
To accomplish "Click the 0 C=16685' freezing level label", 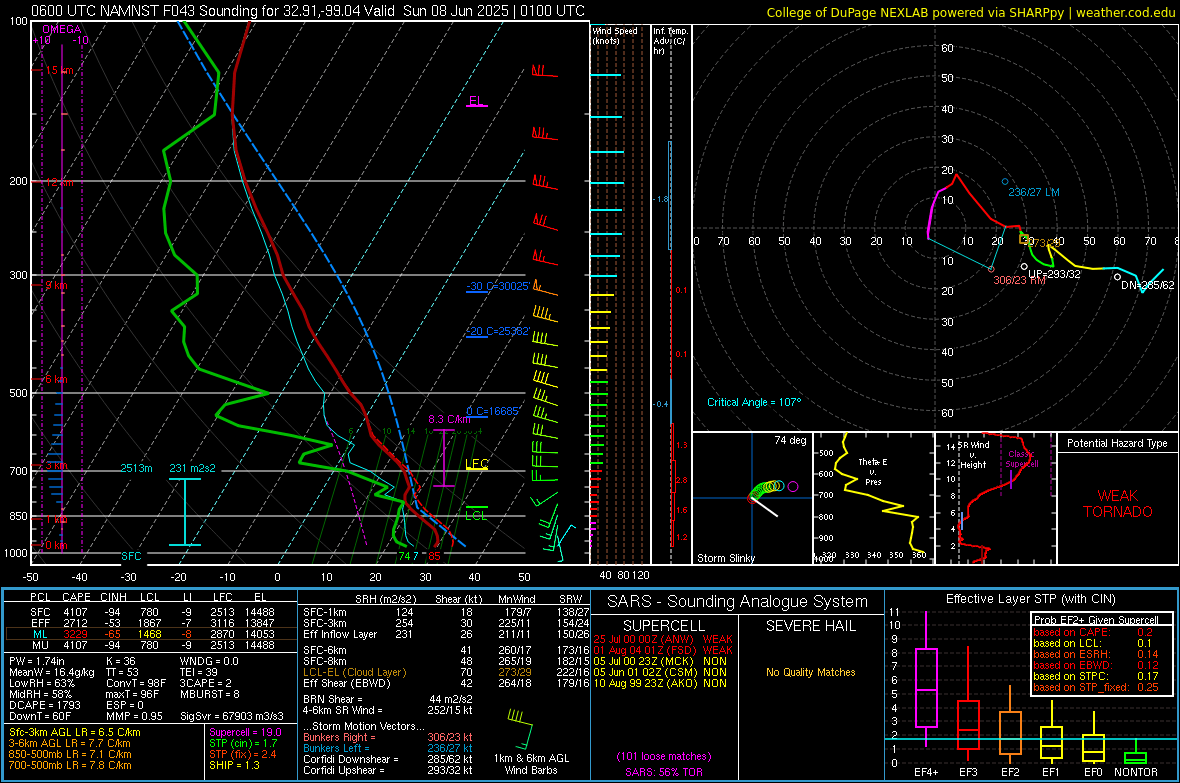I will point(492,411).
